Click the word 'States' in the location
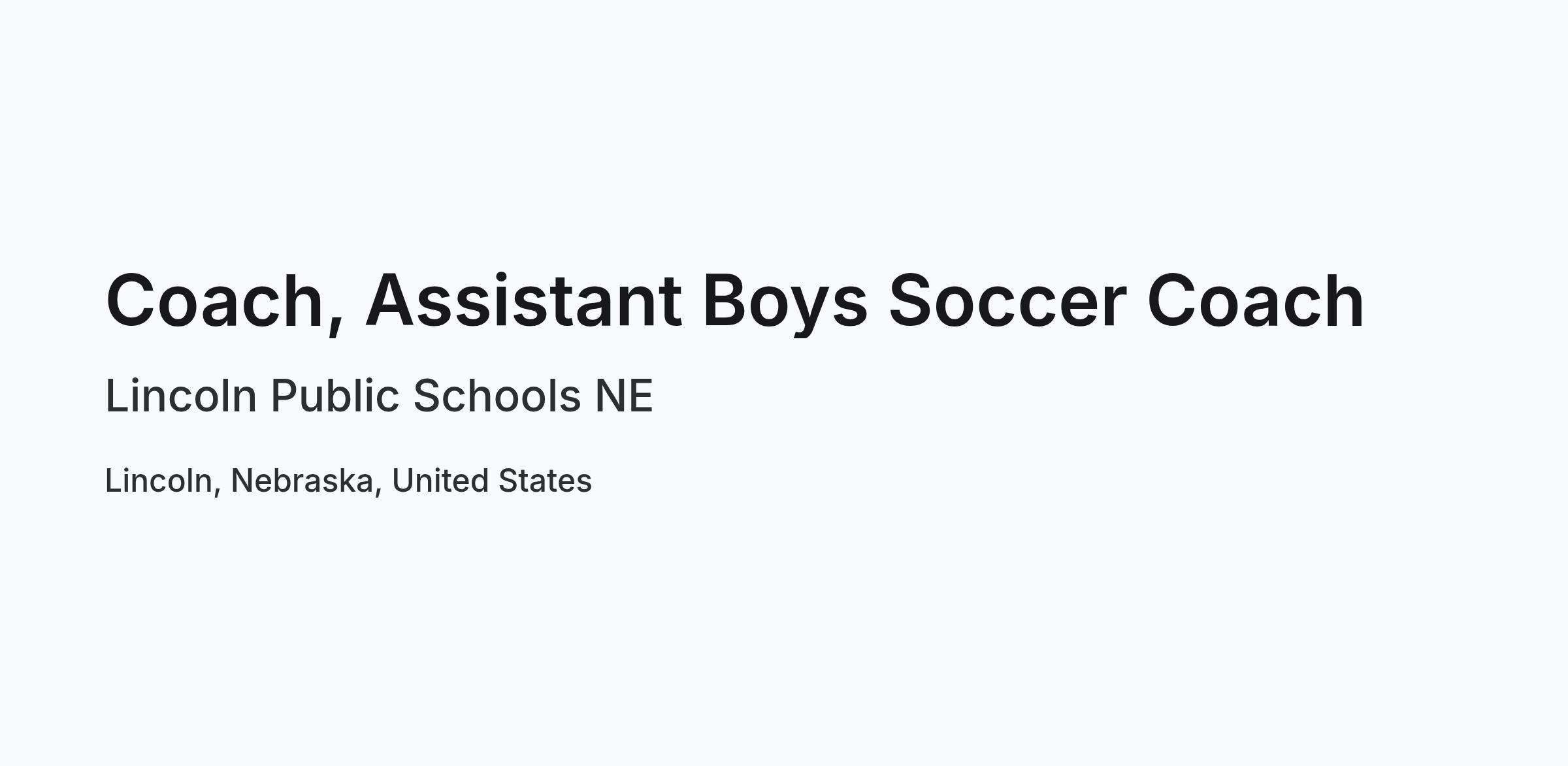Screen dimensions: 1568x766 545,481
